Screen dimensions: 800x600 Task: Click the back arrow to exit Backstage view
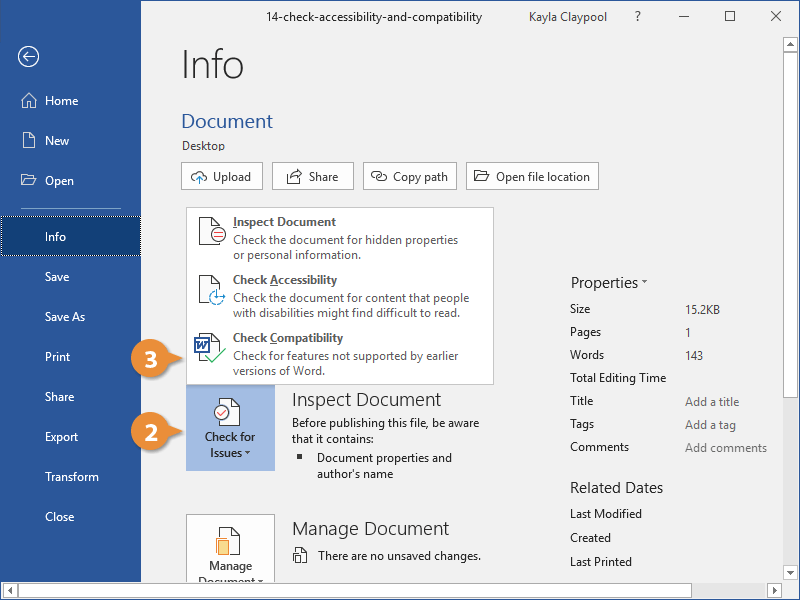(x=27, y=57)
